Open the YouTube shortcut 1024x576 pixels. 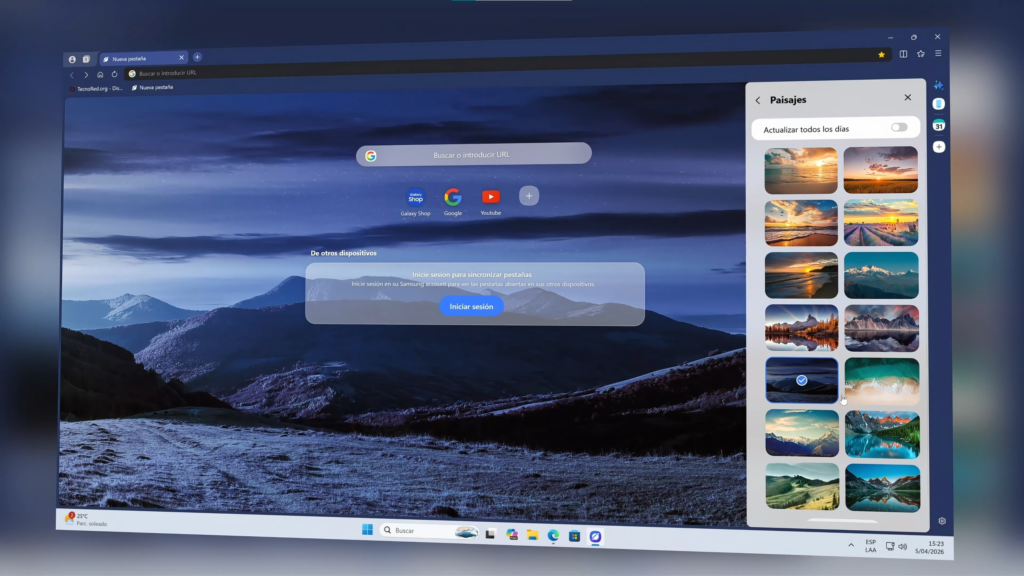(x=490, y=197)
